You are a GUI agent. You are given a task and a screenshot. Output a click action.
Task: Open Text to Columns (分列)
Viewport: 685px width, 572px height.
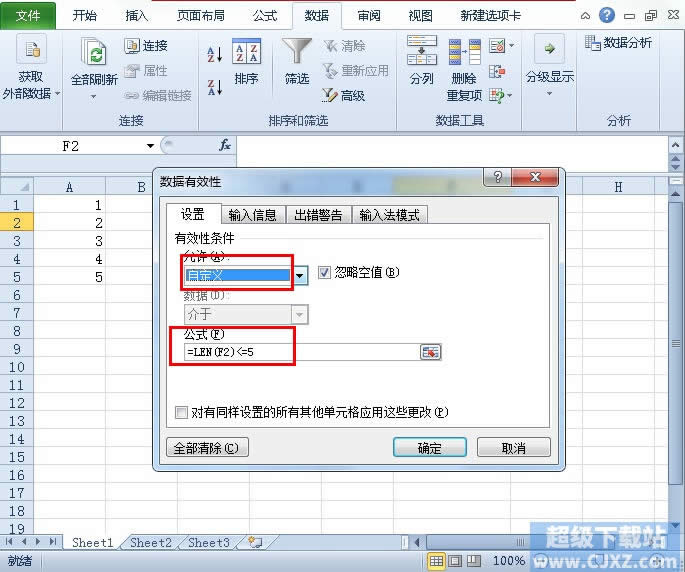(x=422, y=60)
